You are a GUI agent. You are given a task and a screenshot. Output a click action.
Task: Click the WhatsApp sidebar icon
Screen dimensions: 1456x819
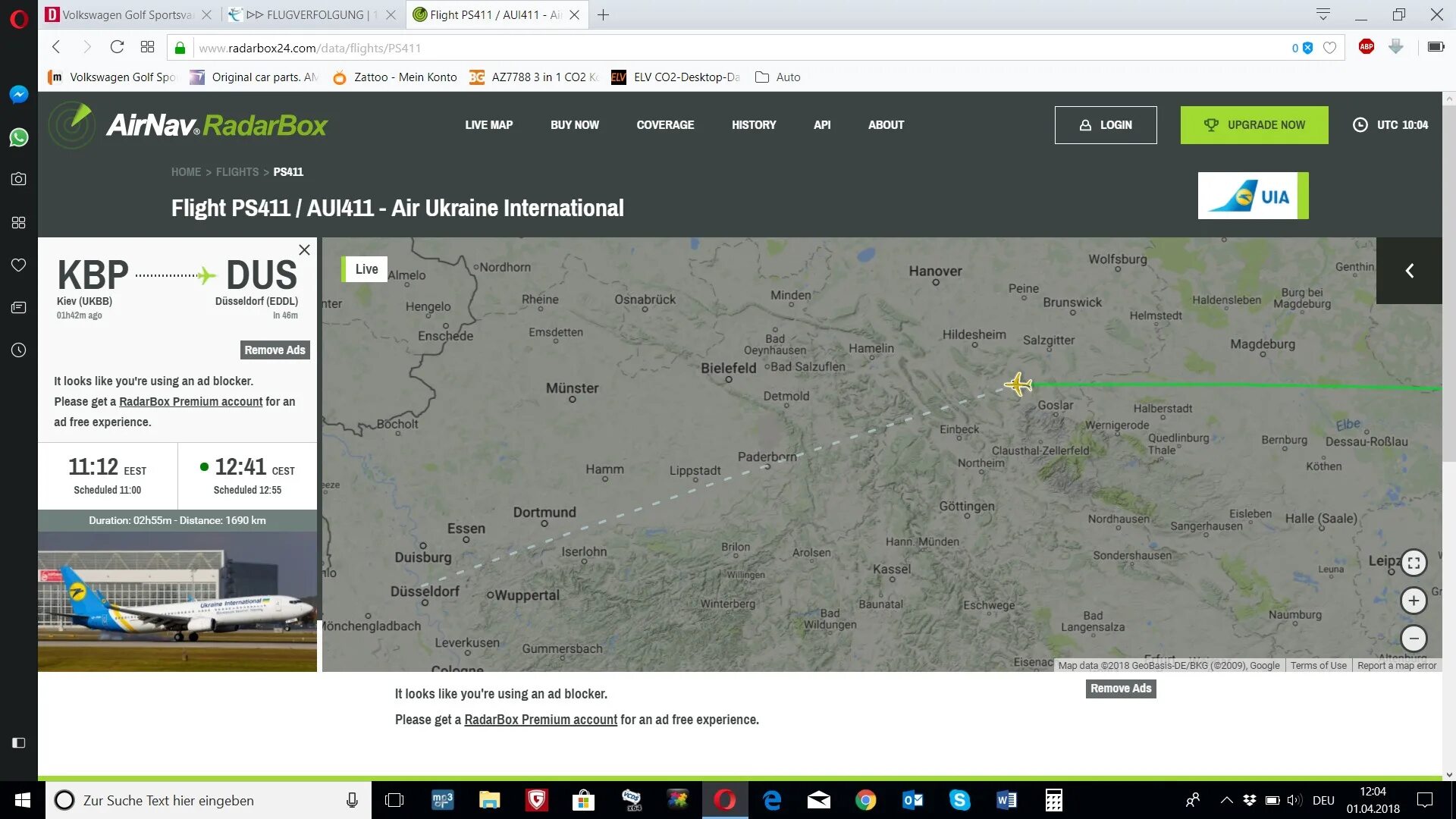click(x=18, y=137)
